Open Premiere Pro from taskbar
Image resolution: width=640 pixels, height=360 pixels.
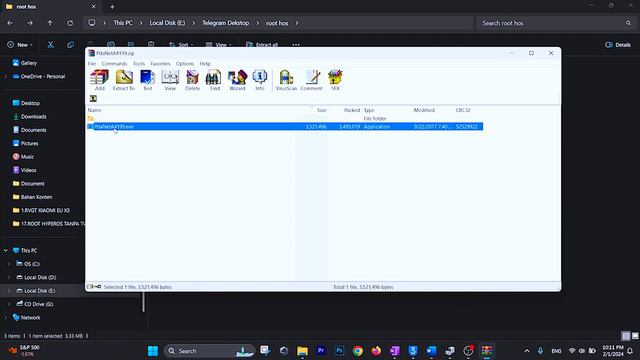(x=321, y=351)
